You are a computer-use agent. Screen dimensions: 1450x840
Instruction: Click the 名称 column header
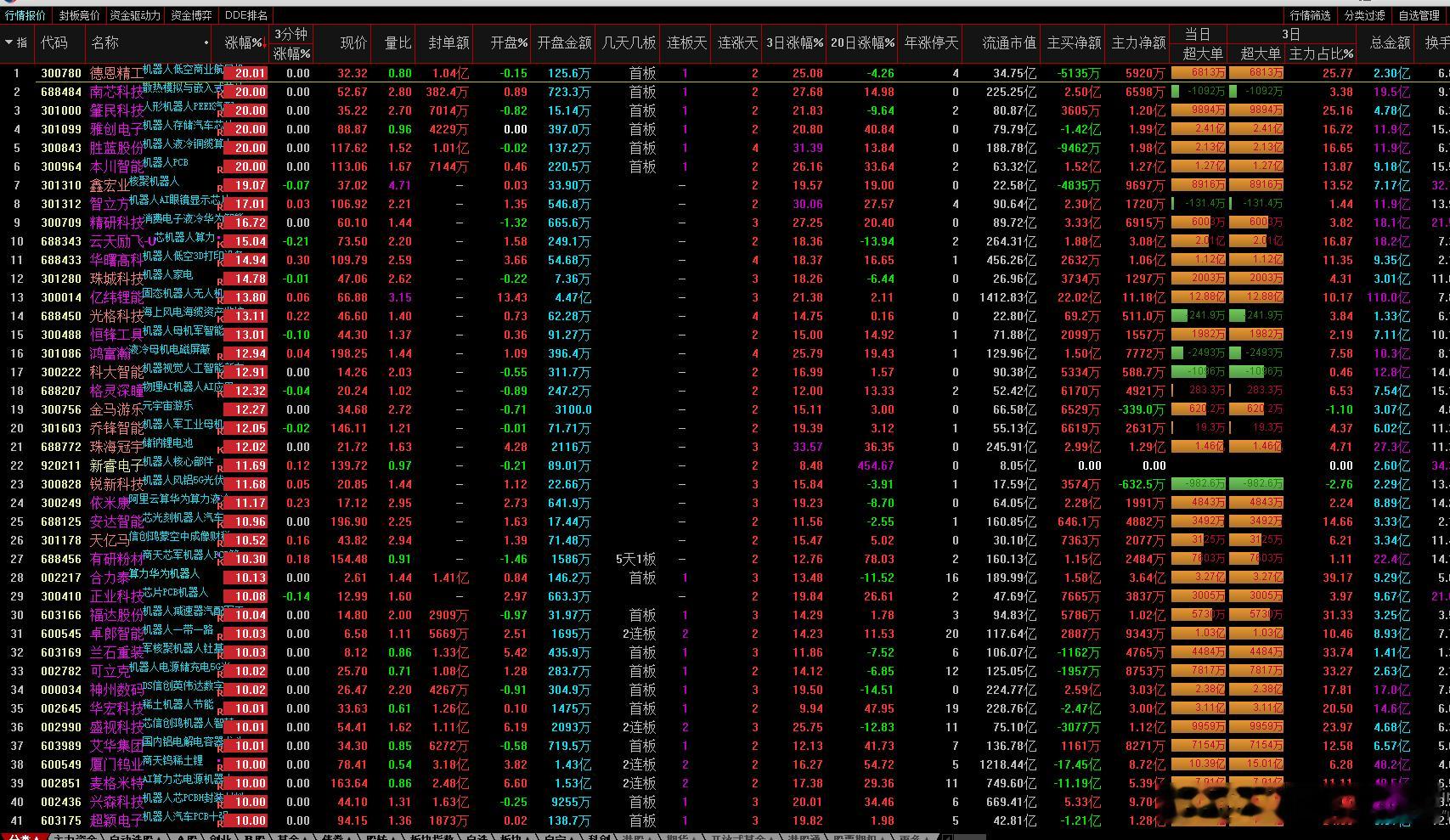click(x=105, y=42)
